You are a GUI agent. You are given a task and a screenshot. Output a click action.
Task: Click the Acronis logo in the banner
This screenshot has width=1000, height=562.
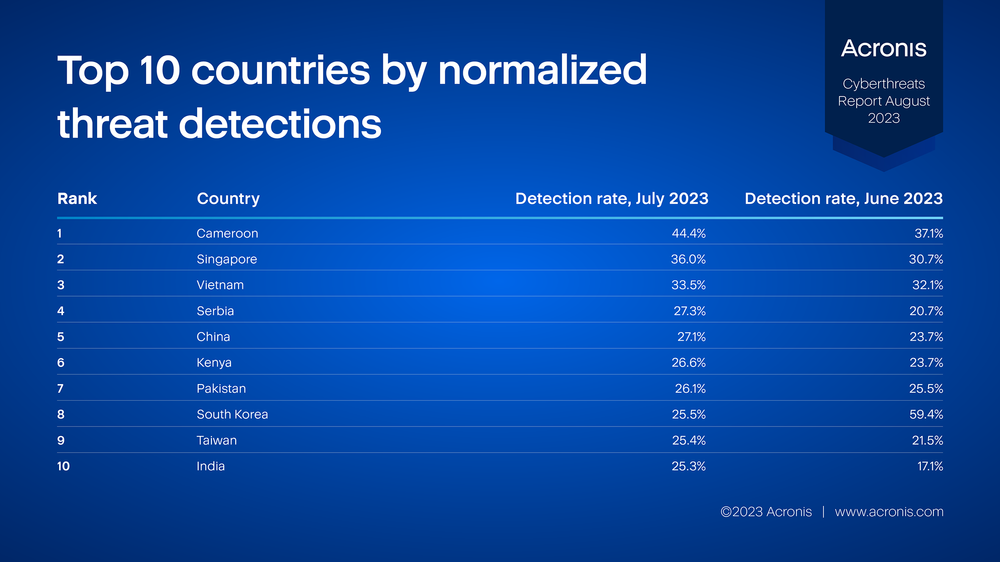[883, 48]
